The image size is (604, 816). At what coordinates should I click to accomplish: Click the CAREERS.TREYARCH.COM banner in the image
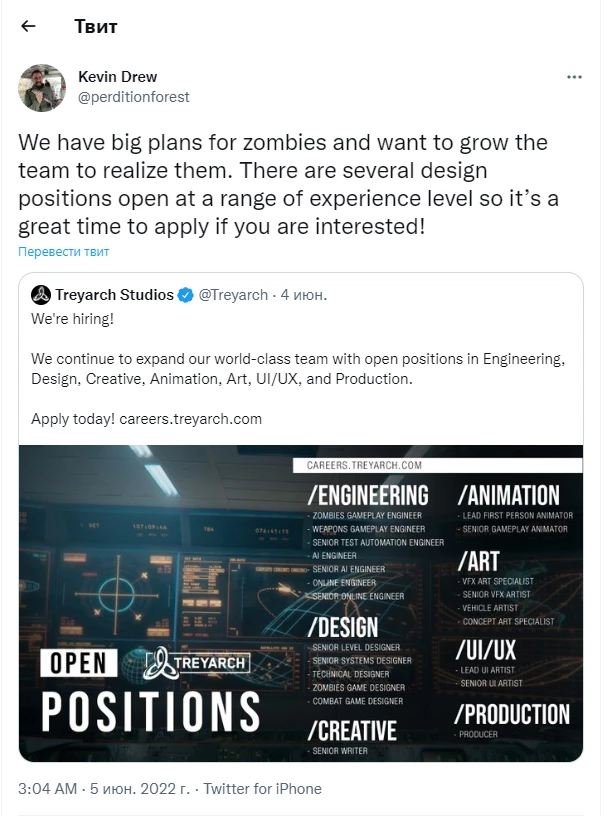point(366,463)
